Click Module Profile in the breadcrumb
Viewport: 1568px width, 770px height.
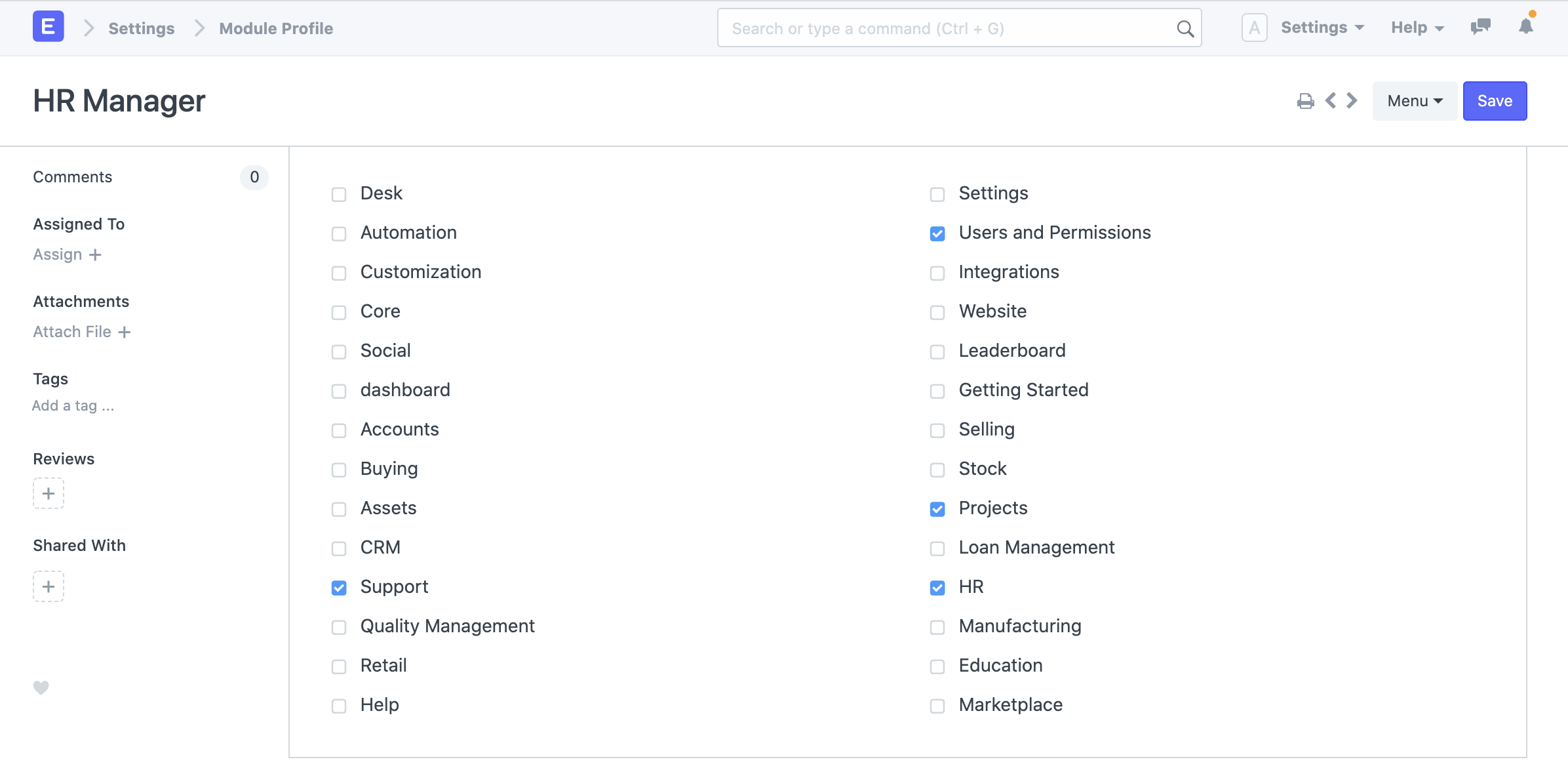(x=276, y=27)
